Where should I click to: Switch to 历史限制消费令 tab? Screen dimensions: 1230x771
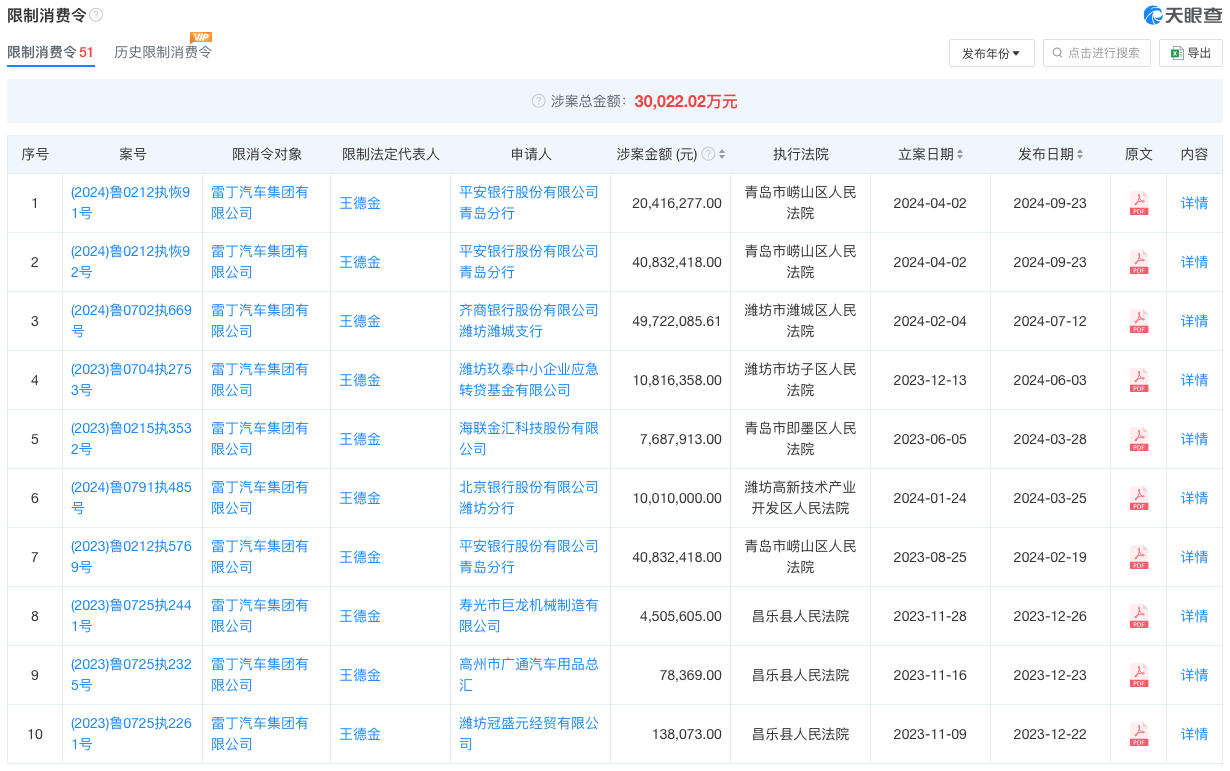tap(163, 52)
